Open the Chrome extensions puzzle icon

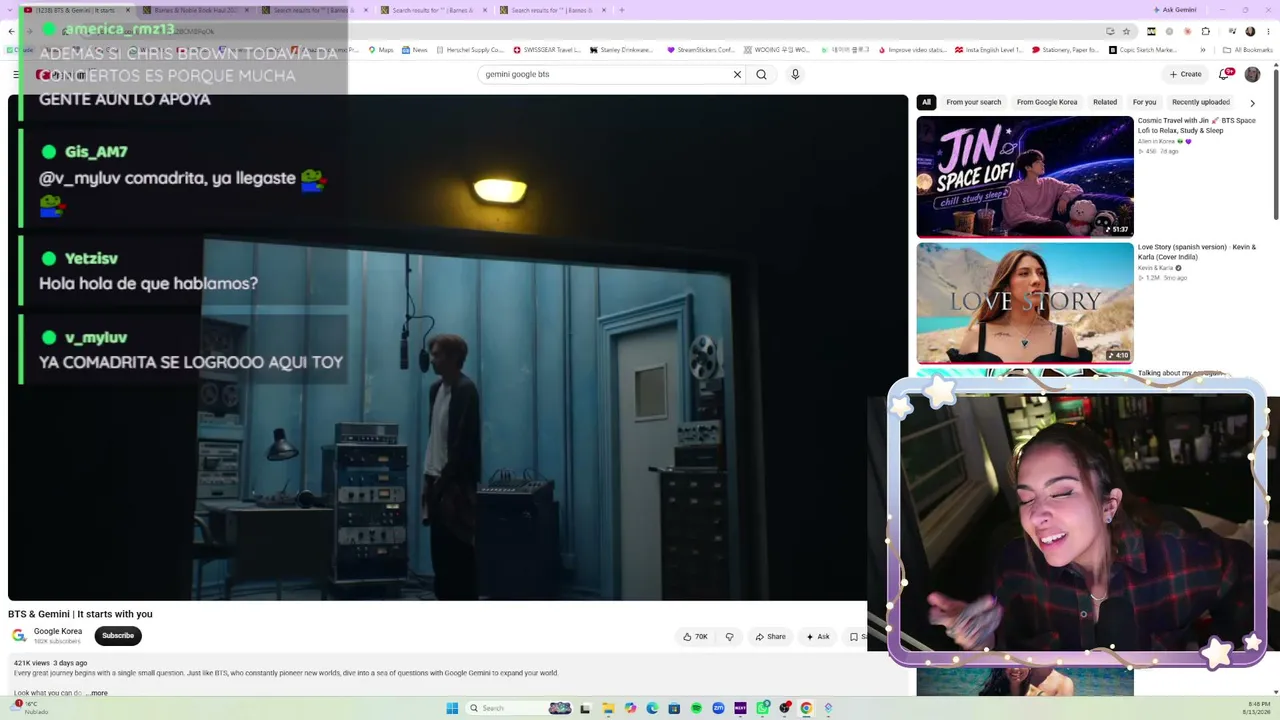(x=1205, y=31)
